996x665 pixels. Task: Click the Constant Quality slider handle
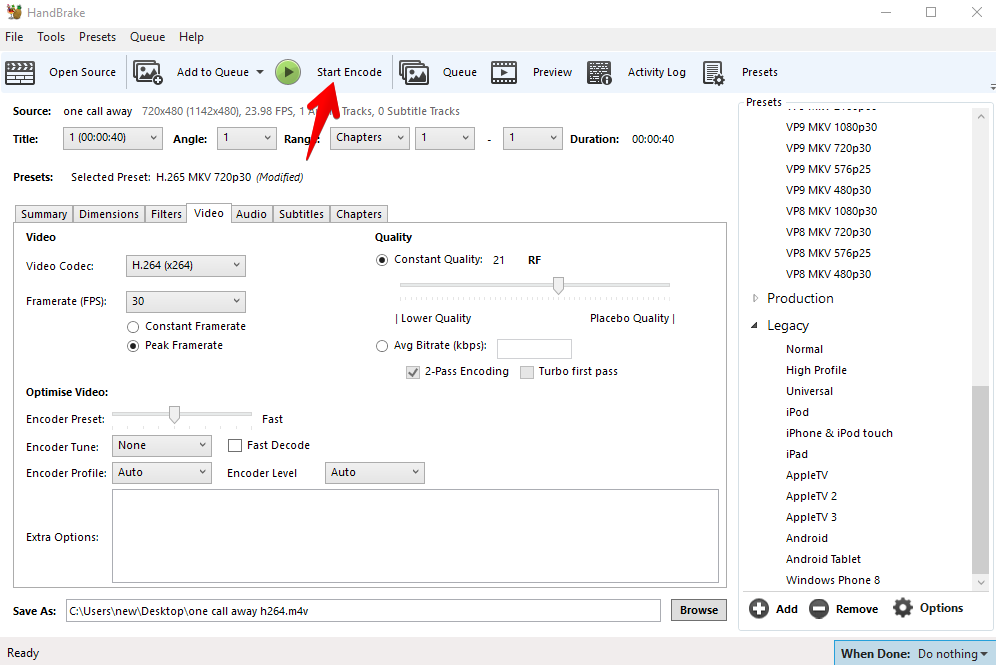pyautogui.click(x=558, y=285)
